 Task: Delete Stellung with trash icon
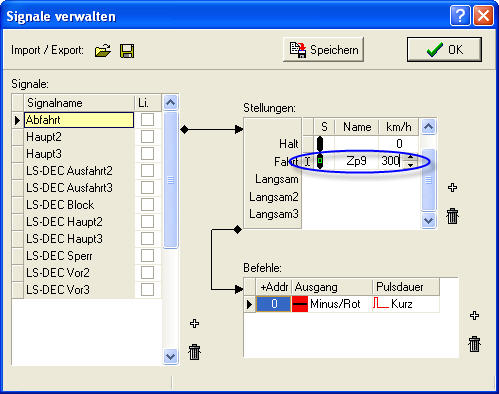point(452,216)
